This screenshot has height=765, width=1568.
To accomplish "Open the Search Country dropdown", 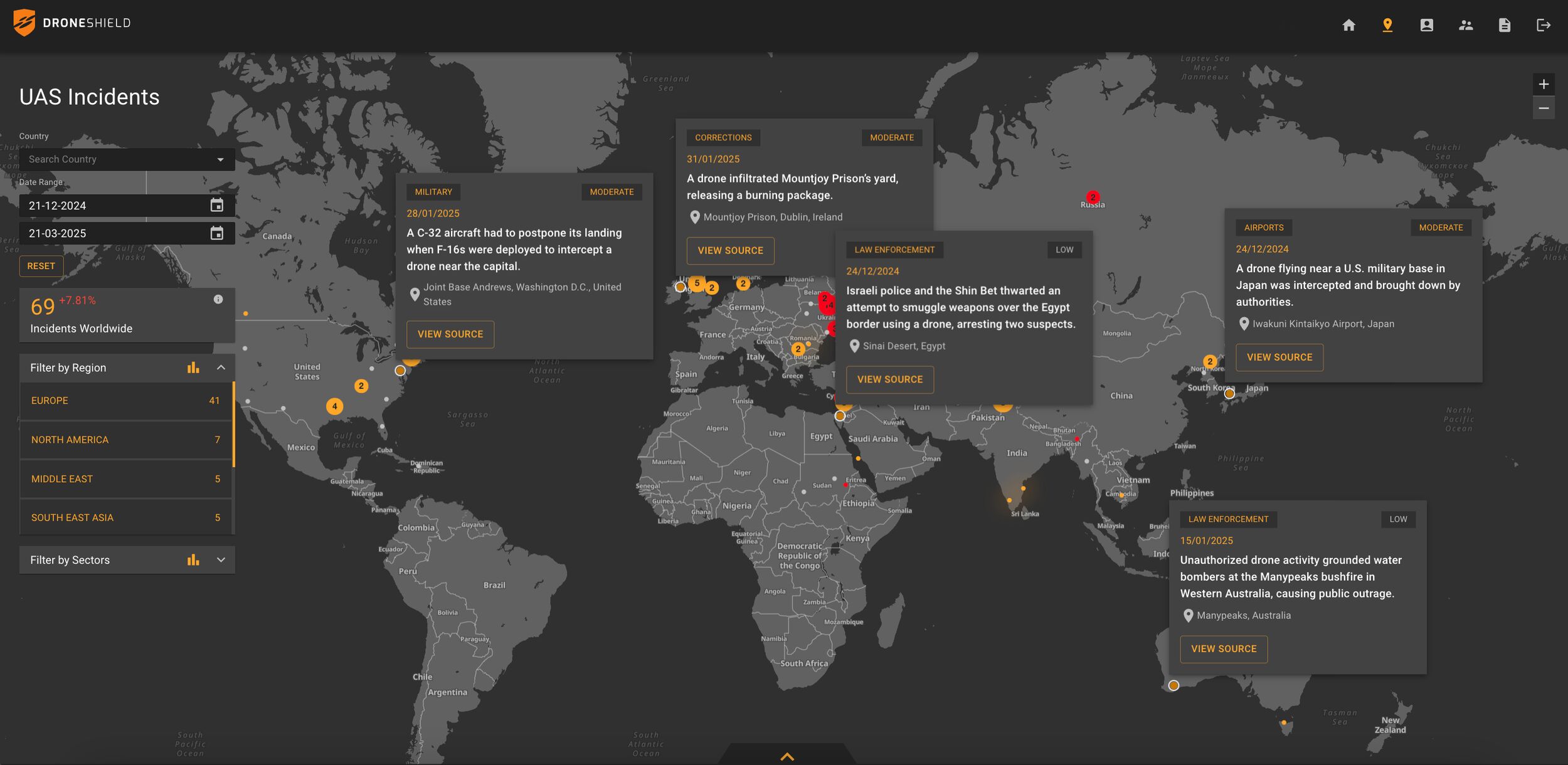I will pos(127,159).
